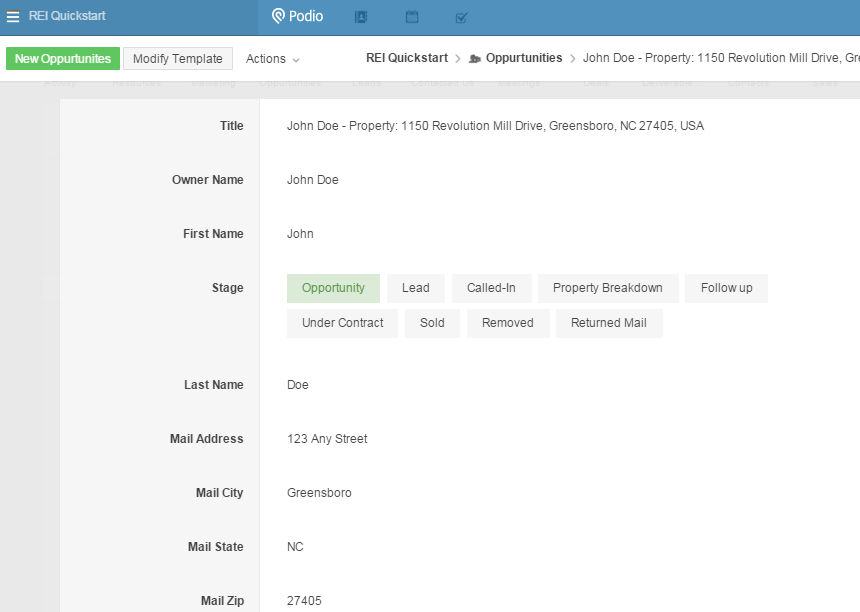The width and height of the screenshot is (860, 612).
Task: Open the calendar icon in top bar
Action: [x=412, y=17]
